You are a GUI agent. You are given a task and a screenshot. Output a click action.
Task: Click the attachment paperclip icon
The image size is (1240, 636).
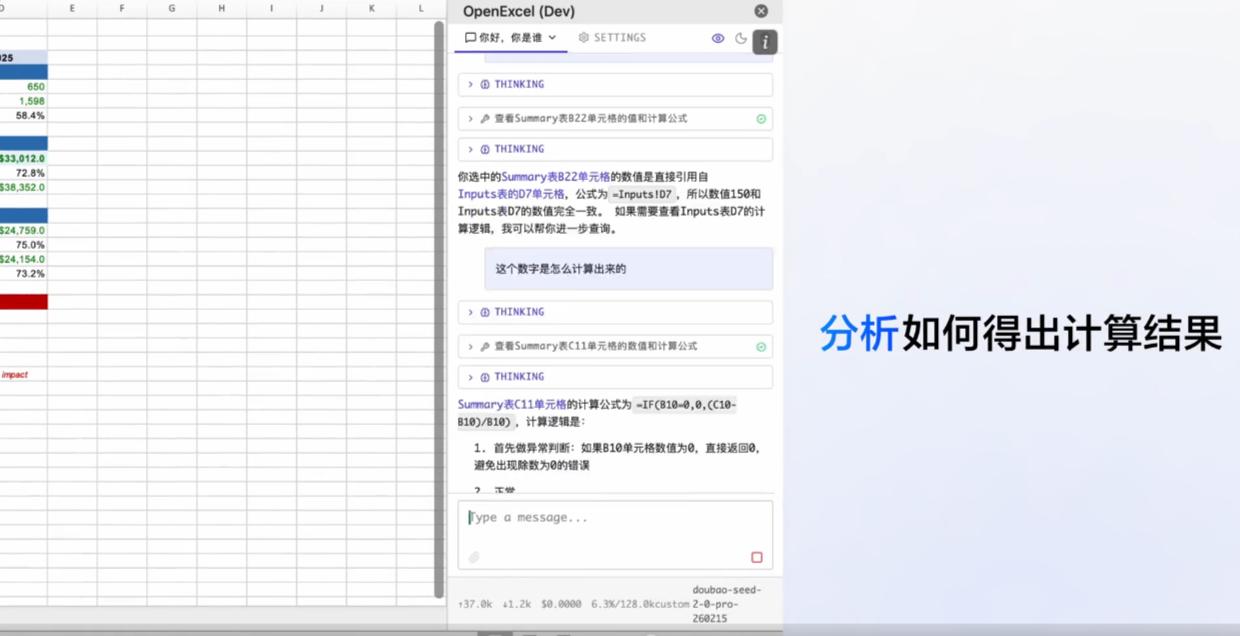pyautogui.click(x=474, y=557)
